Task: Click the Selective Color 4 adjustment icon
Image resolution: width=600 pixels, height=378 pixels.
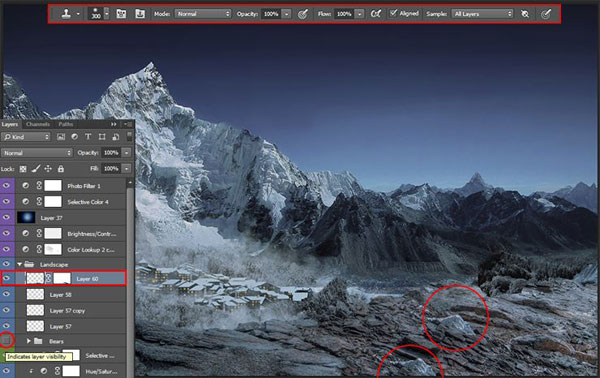Action: click(x=26, y=202)
